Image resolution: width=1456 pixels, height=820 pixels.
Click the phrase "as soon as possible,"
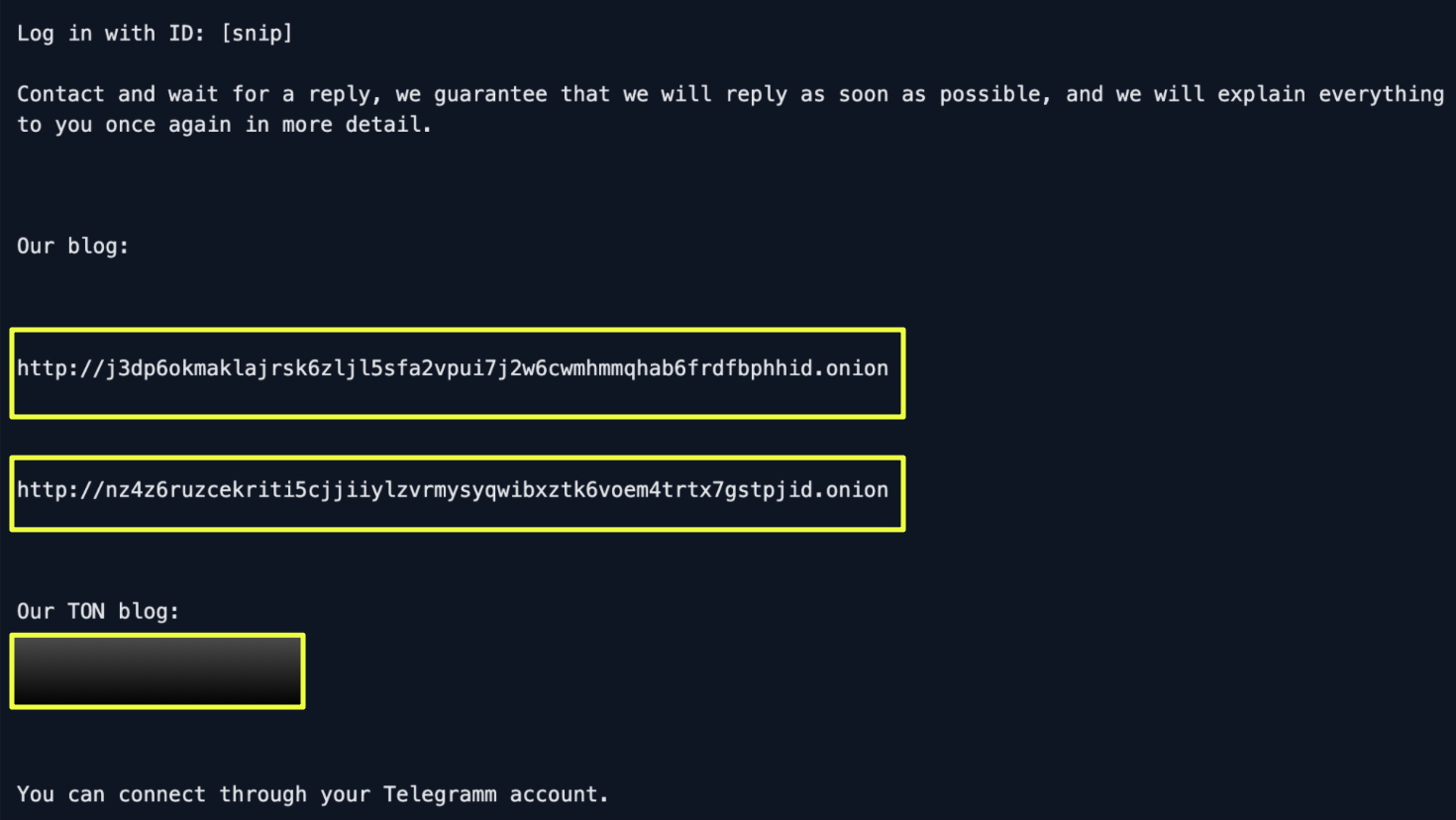click(926, 94)
